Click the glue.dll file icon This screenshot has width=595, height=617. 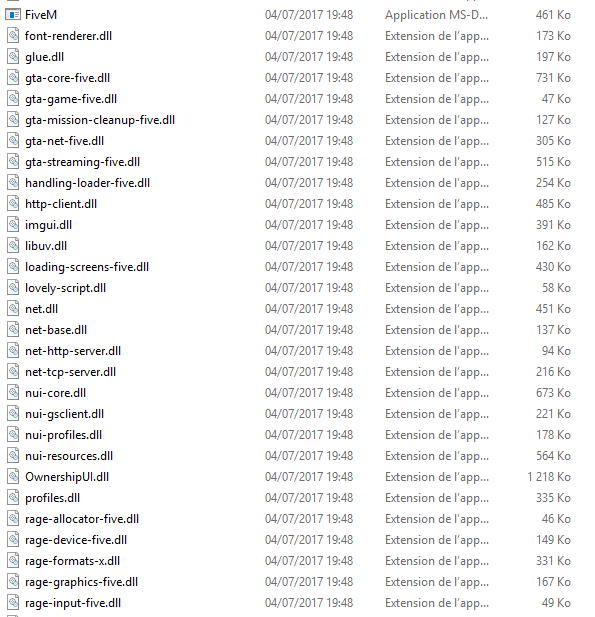[x=13, y=57]
